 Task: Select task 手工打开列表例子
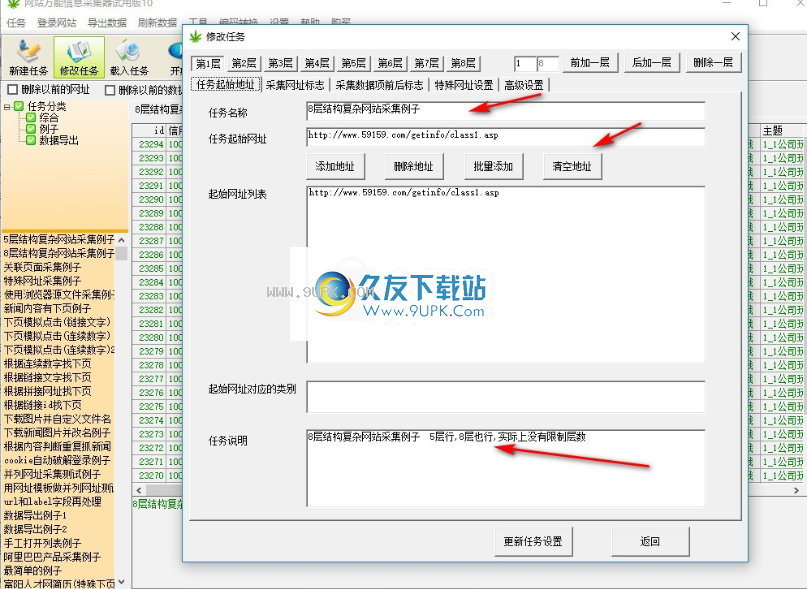(42, 543)
